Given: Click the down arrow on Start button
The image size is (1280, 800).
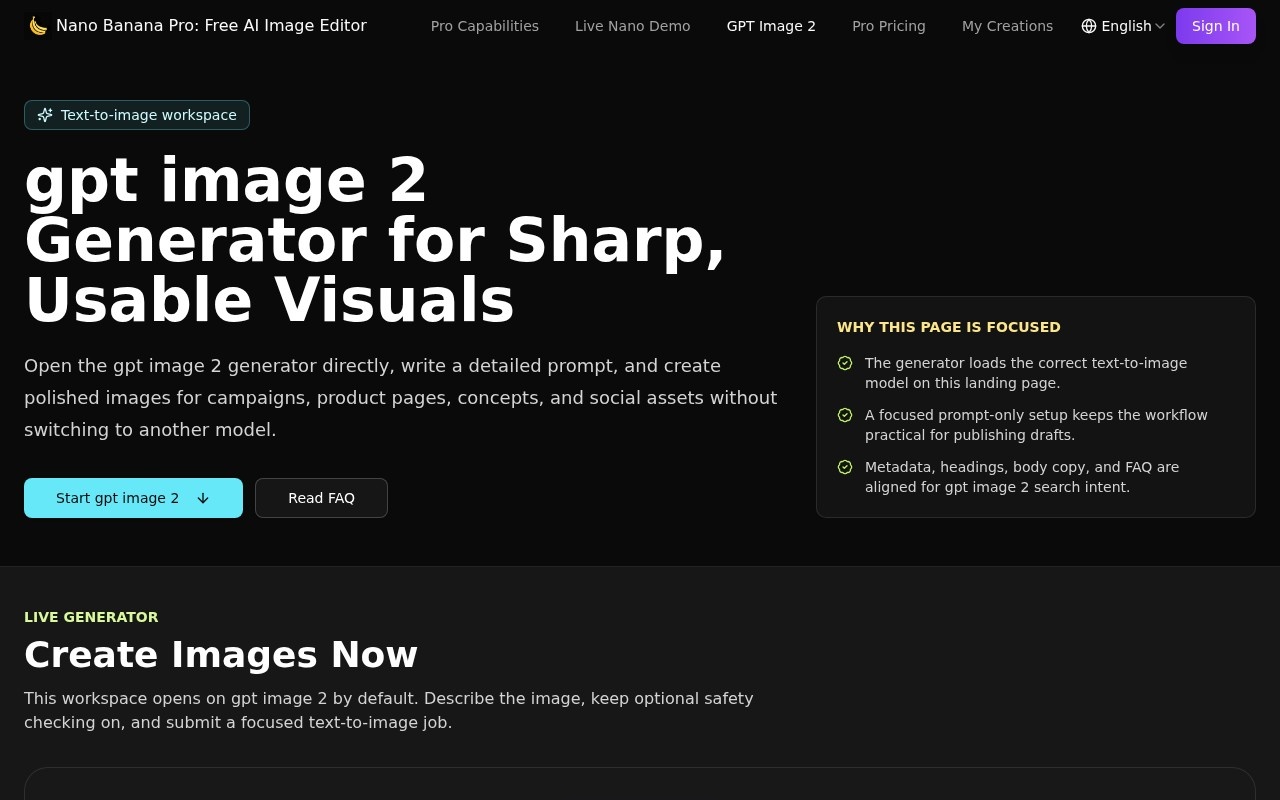Looking at the screenshot, I should click(x=203, y=498).
